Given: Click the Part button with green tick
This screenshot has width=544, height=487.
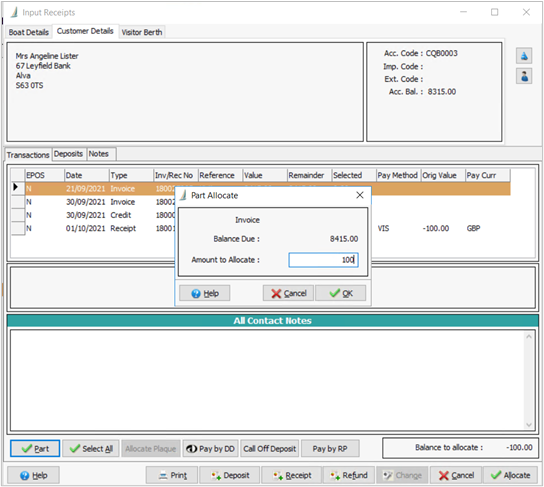Looking at the screenshot, I should pos(35,448).
